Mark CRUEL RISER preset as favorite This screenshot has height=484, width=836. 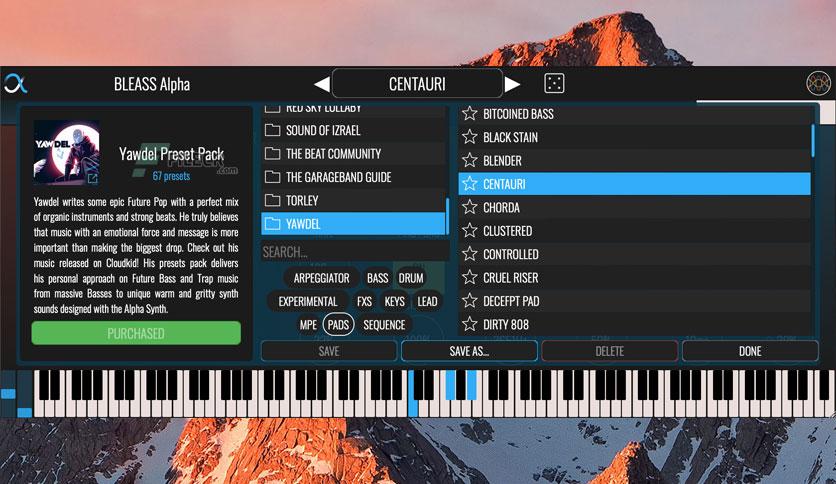470,278
